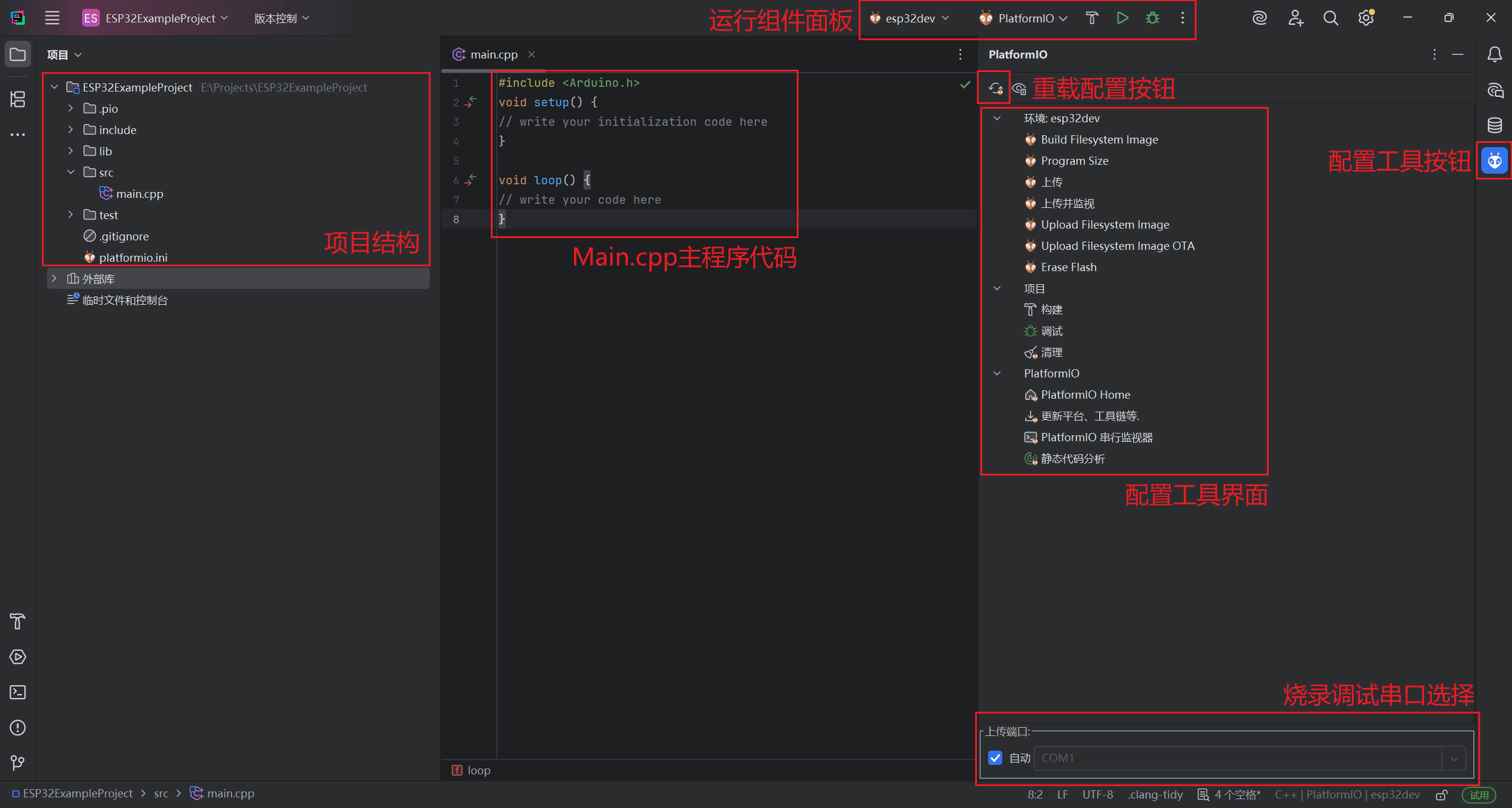Open the Notifications bell icon
1512x808 pixels.
click(x=1494, y=55)
